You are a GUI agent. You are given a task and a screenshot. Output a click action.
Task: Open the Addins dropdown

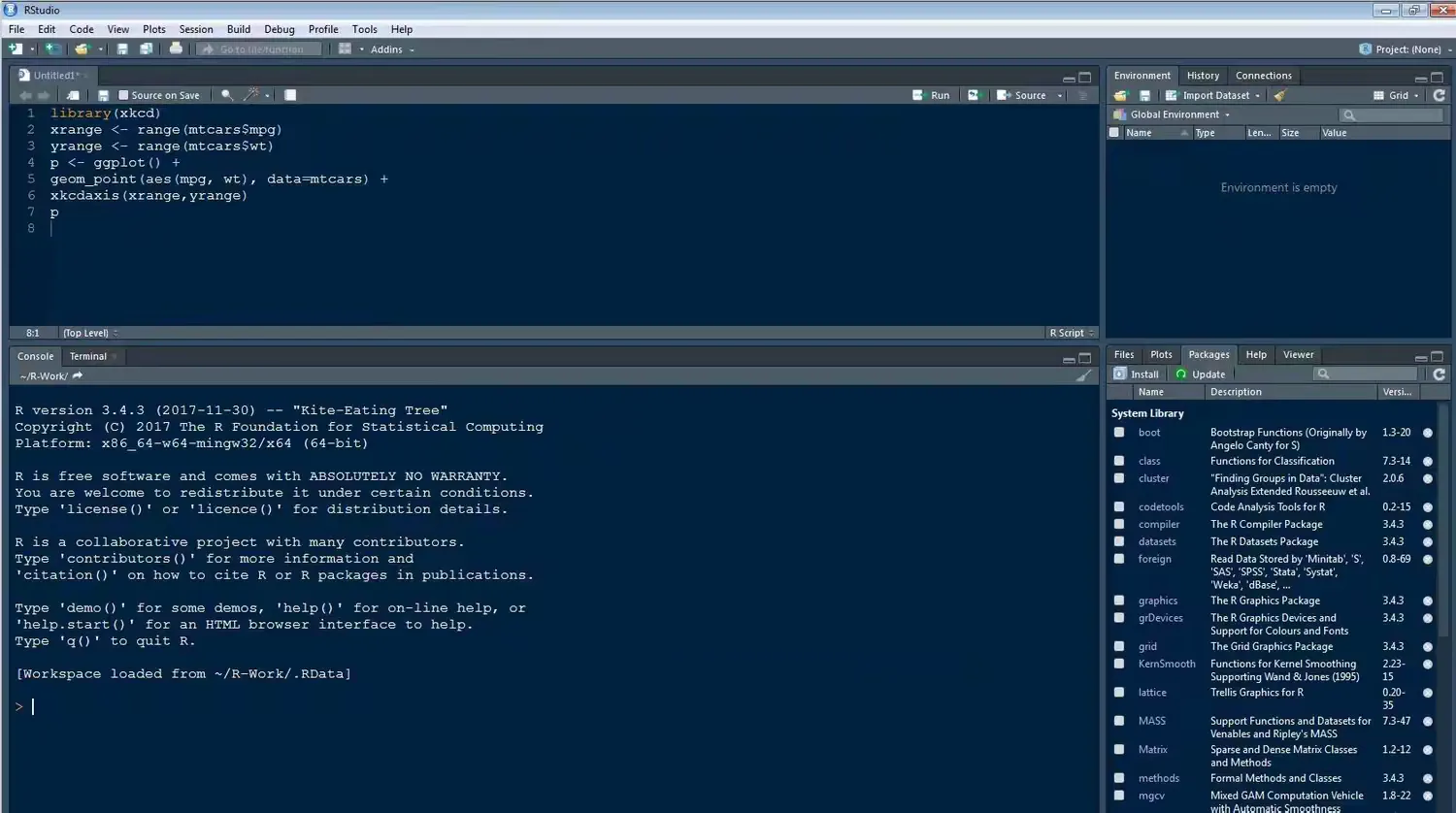pos(392,49)
